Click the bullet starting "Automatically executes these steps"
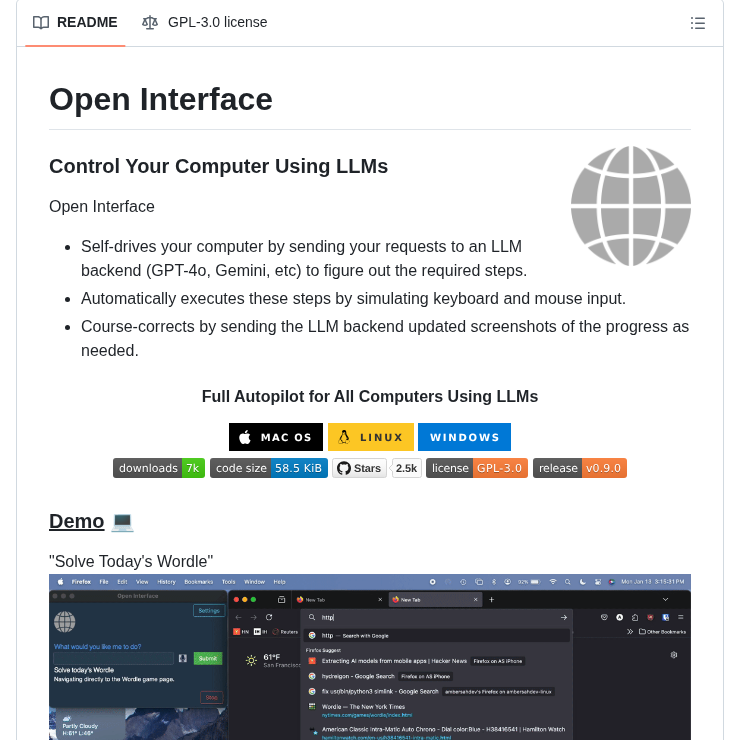Screen dimensions: 740x740 click(353, 299)
